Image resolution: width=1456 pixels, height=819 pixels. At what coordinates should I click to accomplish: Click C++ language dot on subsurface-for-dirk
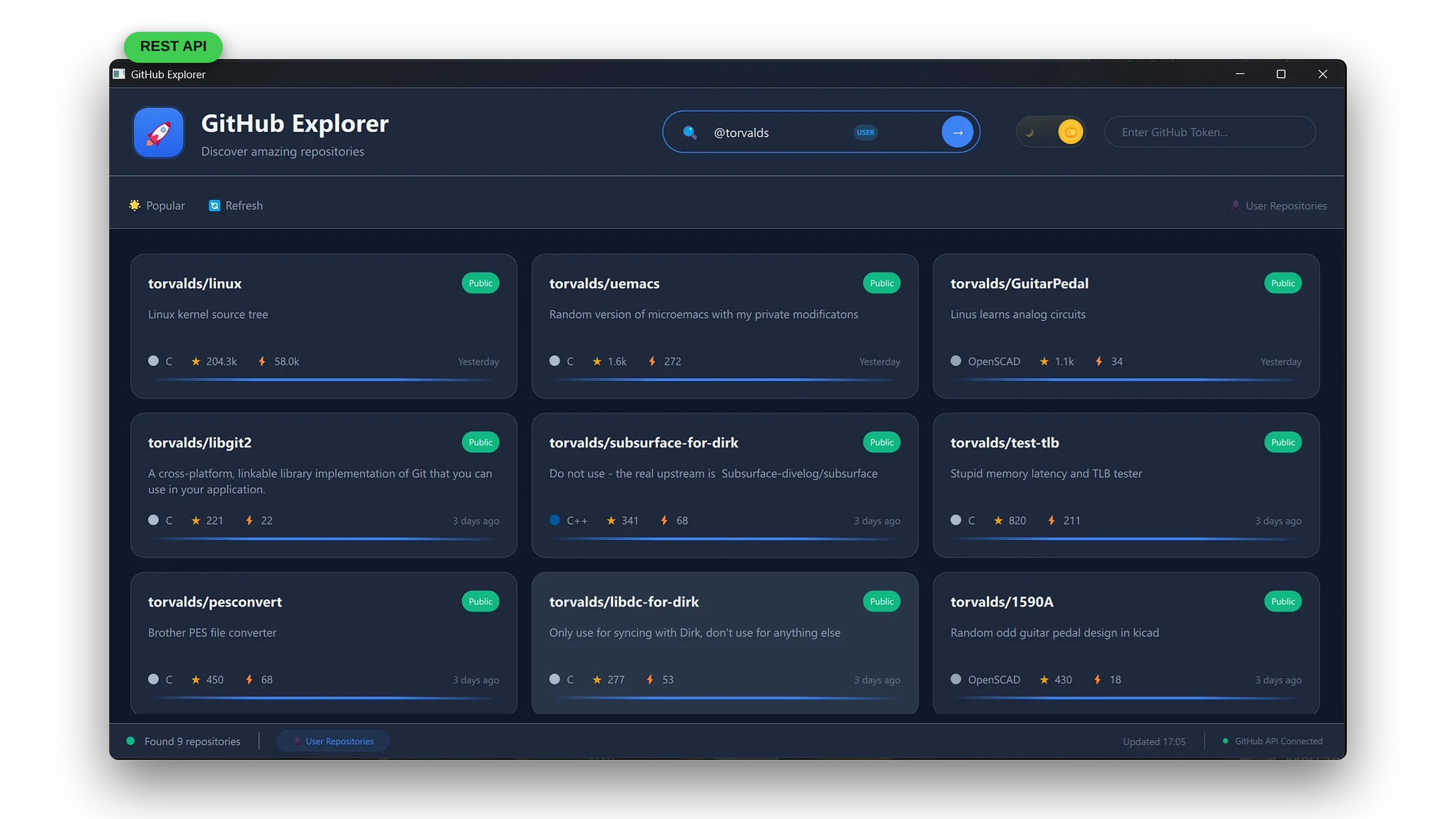(555, 520)
